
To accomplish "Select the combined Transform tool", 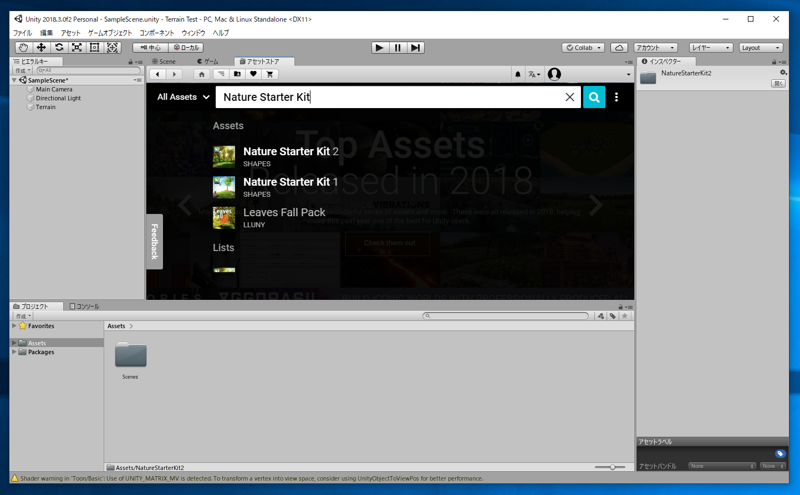I will [112, 47].
